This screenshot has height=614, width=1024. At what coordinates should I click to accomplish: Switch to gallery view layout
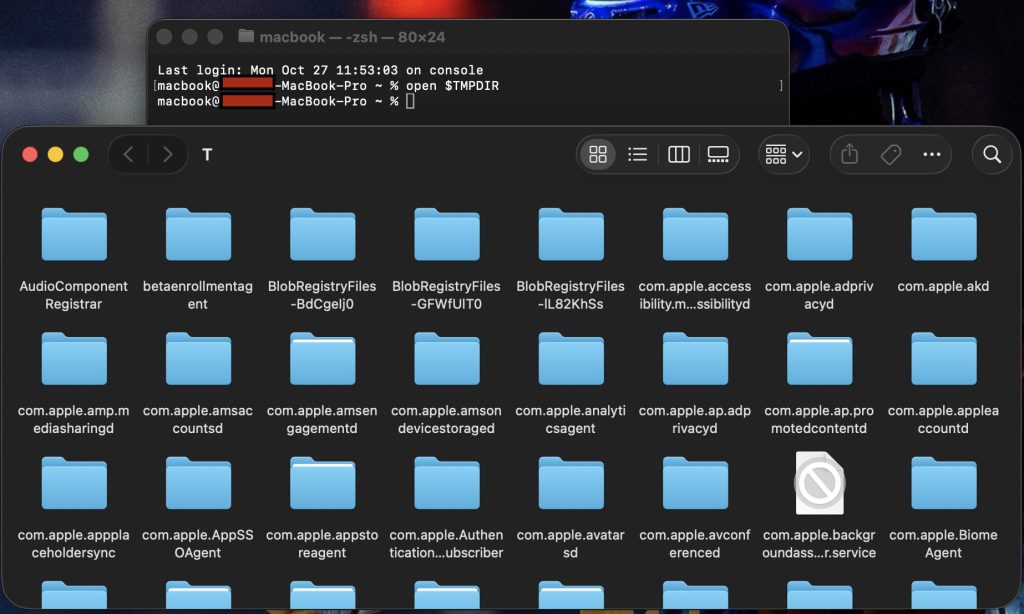[718, 154]
